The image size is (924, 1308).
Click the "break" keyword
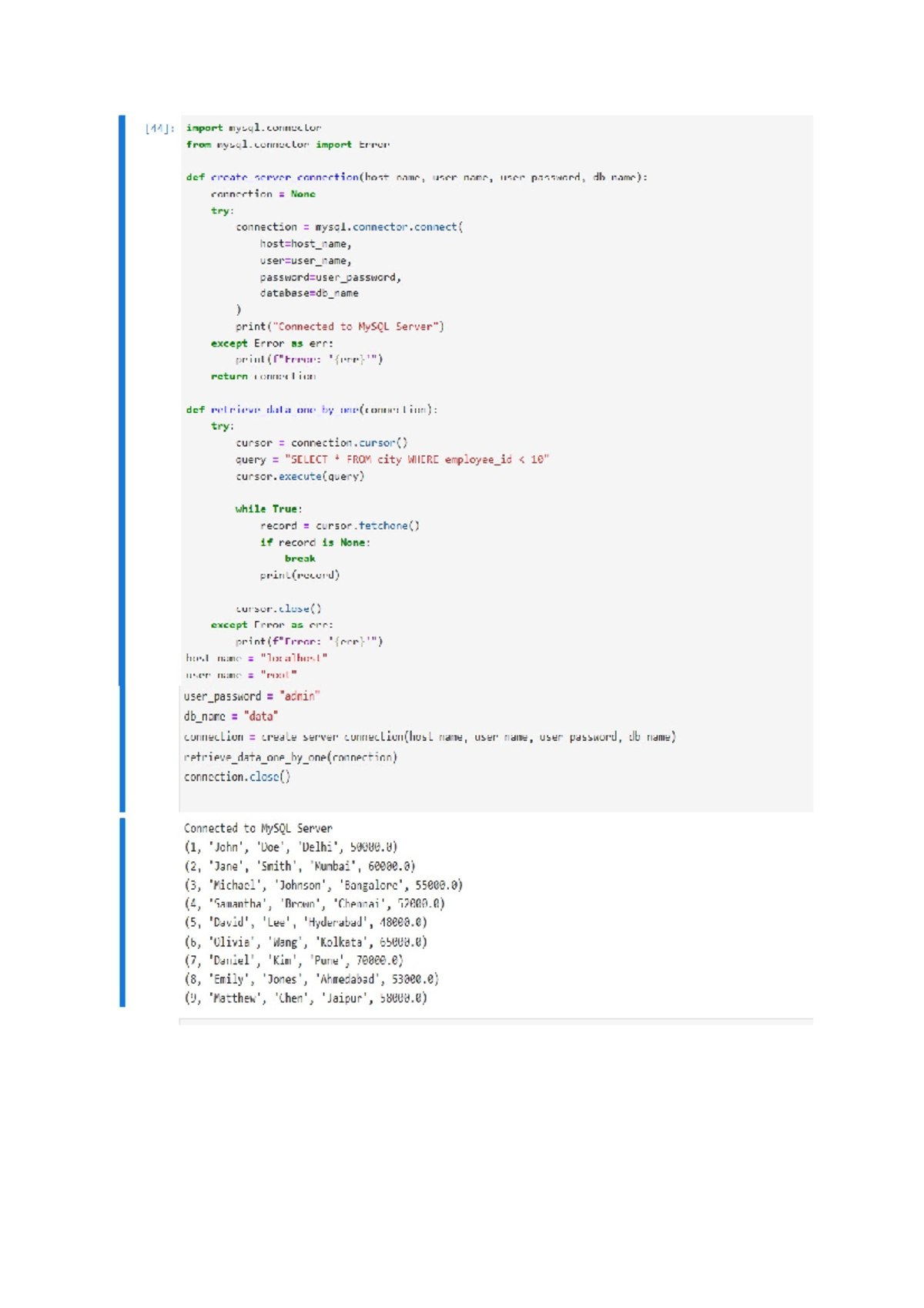point(300,559)
